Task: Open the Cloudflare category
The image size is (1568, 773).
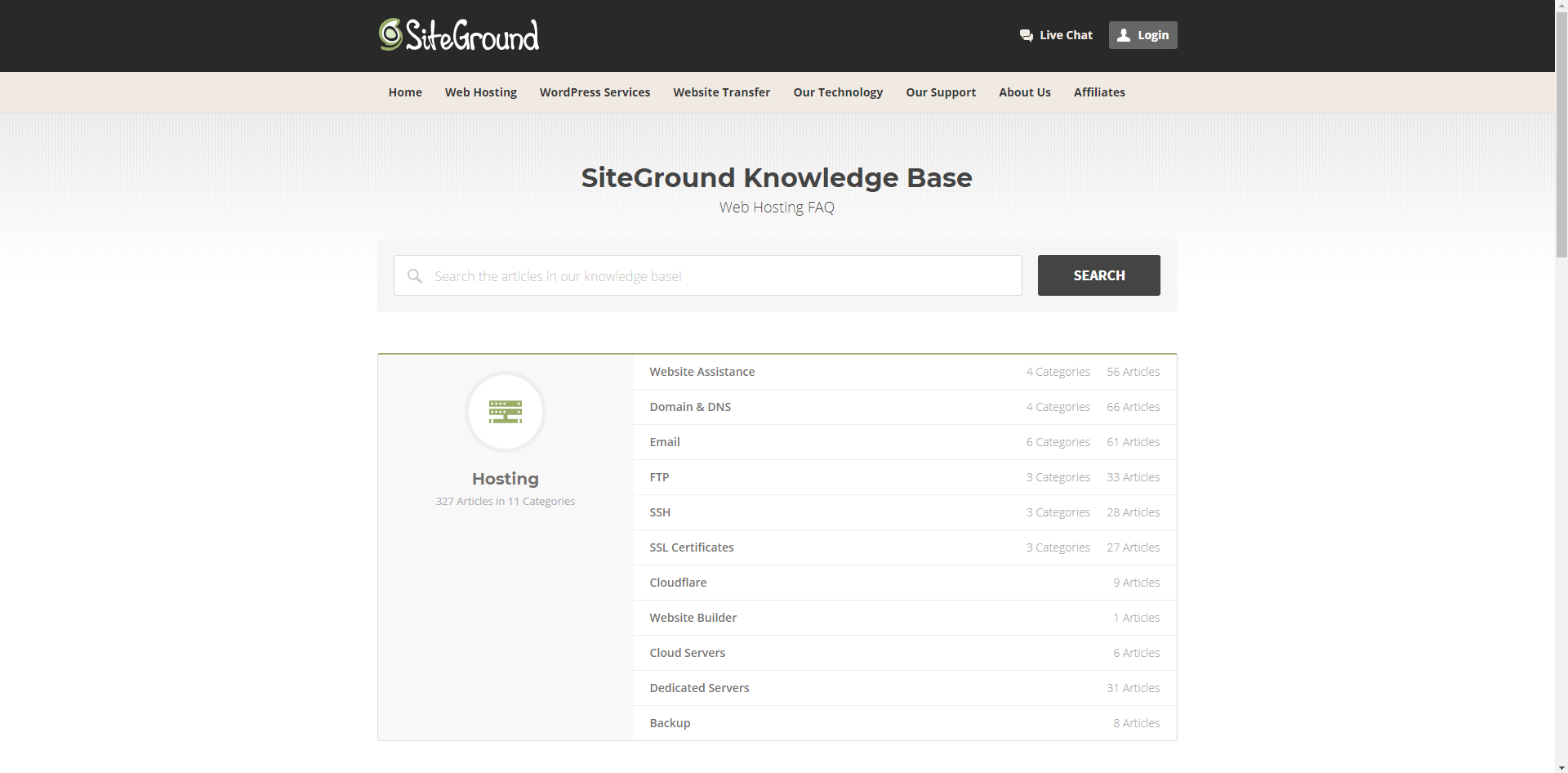Action: (678, 583)
